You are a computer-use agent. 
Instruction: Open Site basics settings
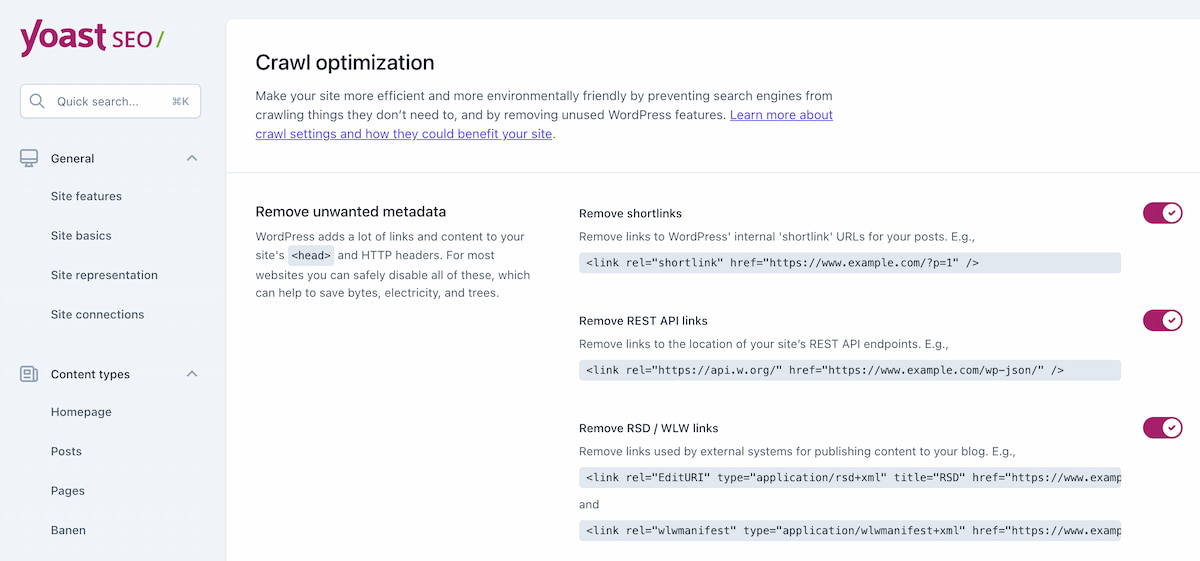(x=81, y=236)
